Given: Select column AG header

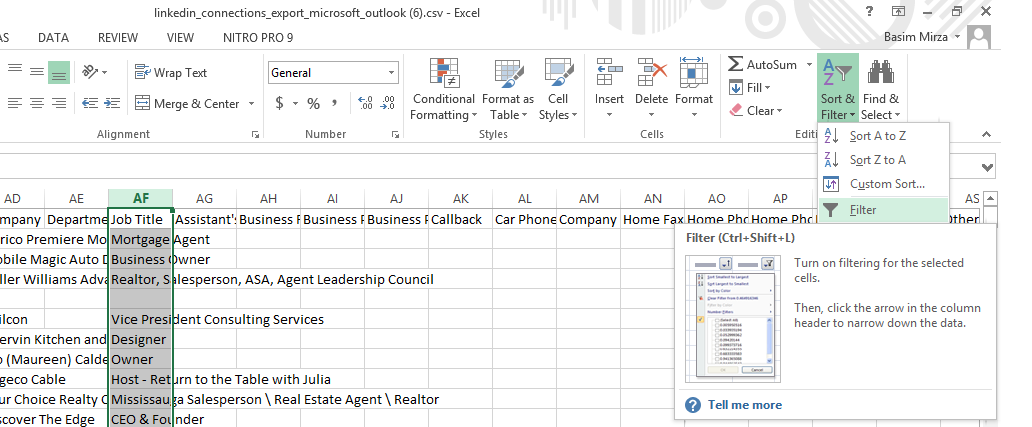Looking at the screenshot, I should pos(205,199).
